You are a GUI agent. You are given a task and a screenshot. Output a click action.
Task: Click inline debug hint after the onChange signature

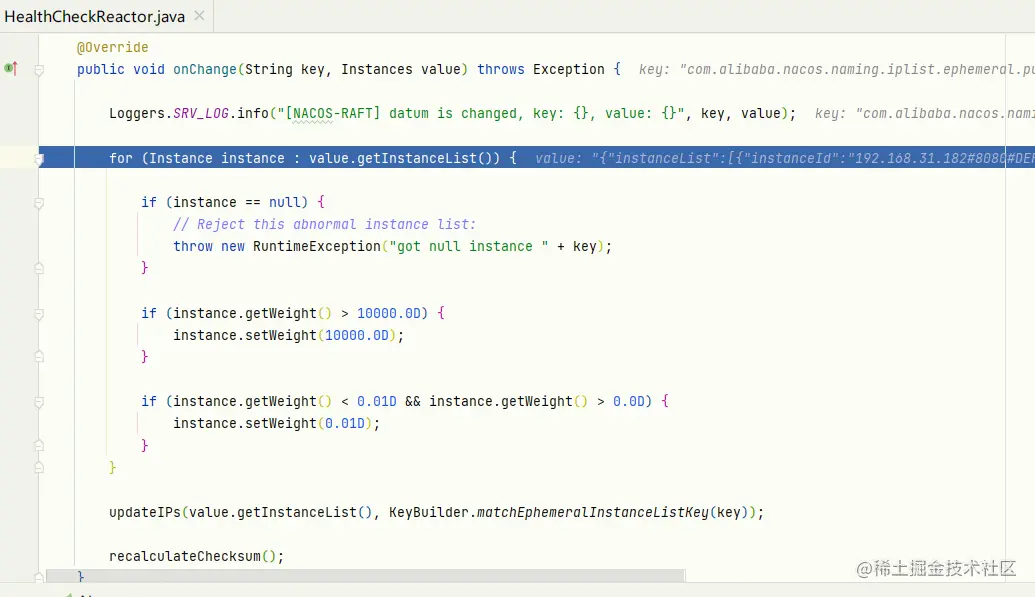coord(836,69)
